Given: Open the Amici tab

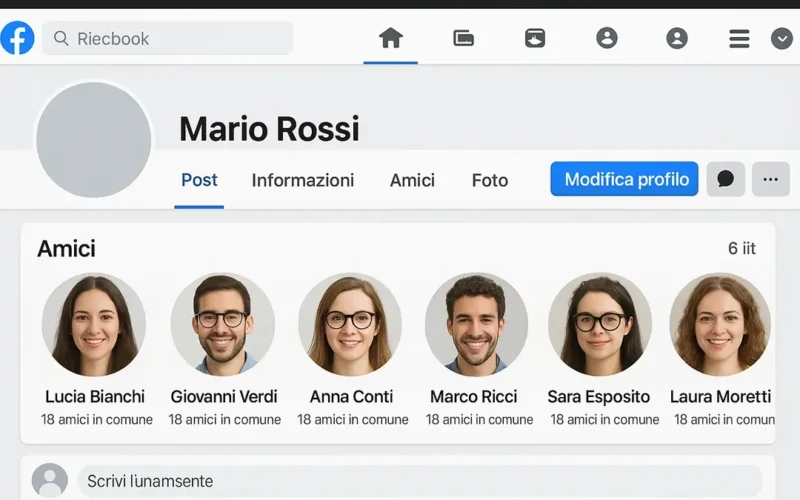Looking at the screenshot, I should 412,180.
